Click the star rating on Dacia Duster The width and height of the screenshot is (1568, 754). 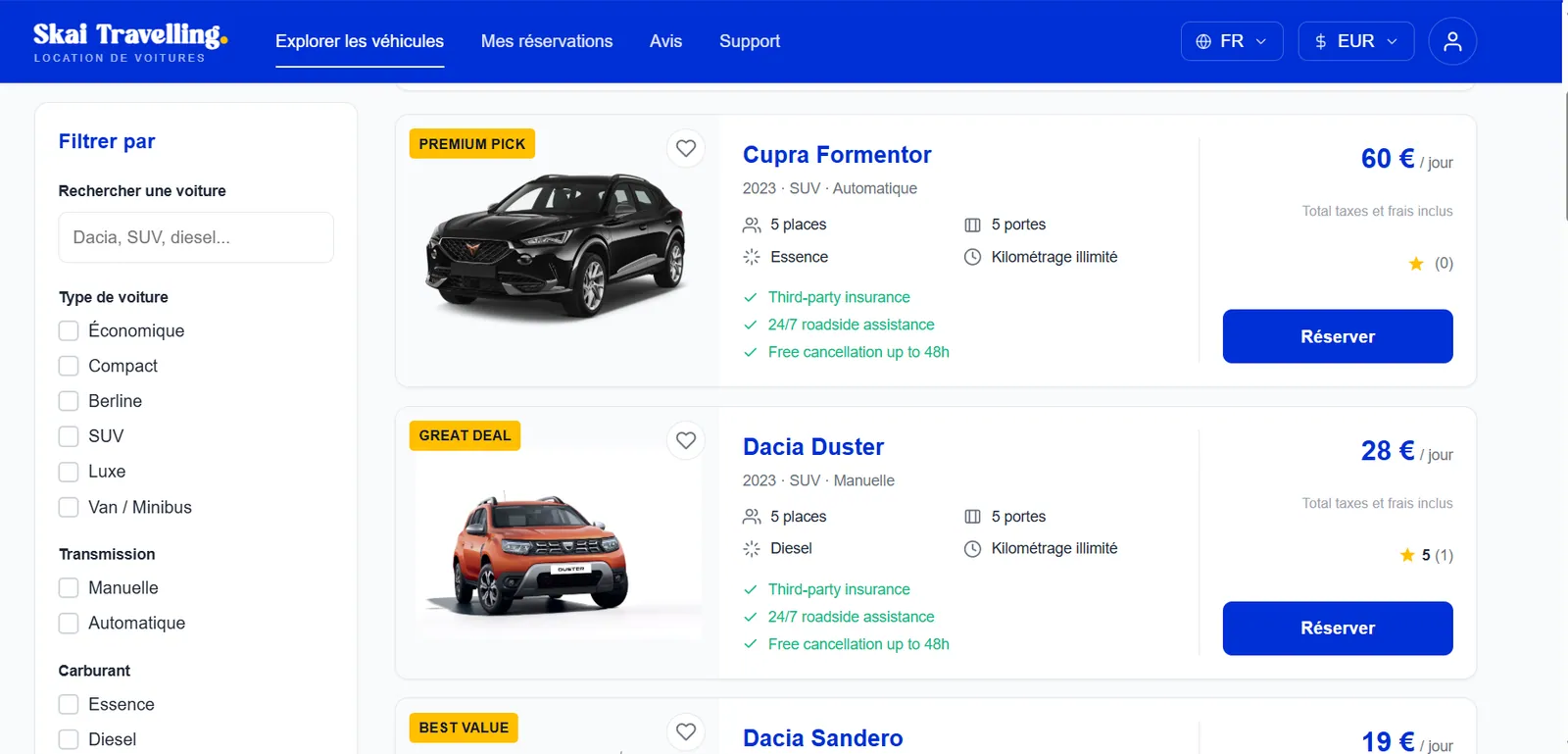tap(1407, 555)
